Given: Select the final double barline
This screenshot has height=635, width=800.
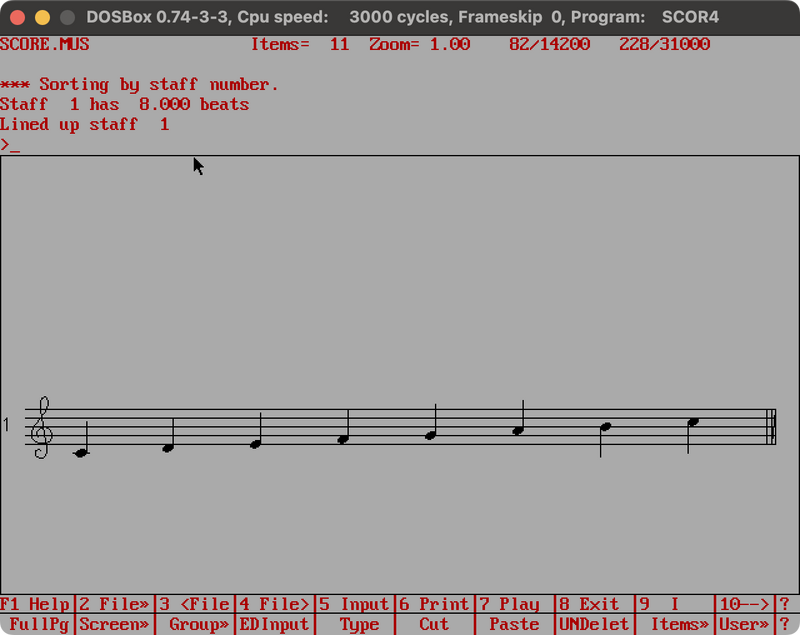Looking at the screenshot, I should (770, 427).
